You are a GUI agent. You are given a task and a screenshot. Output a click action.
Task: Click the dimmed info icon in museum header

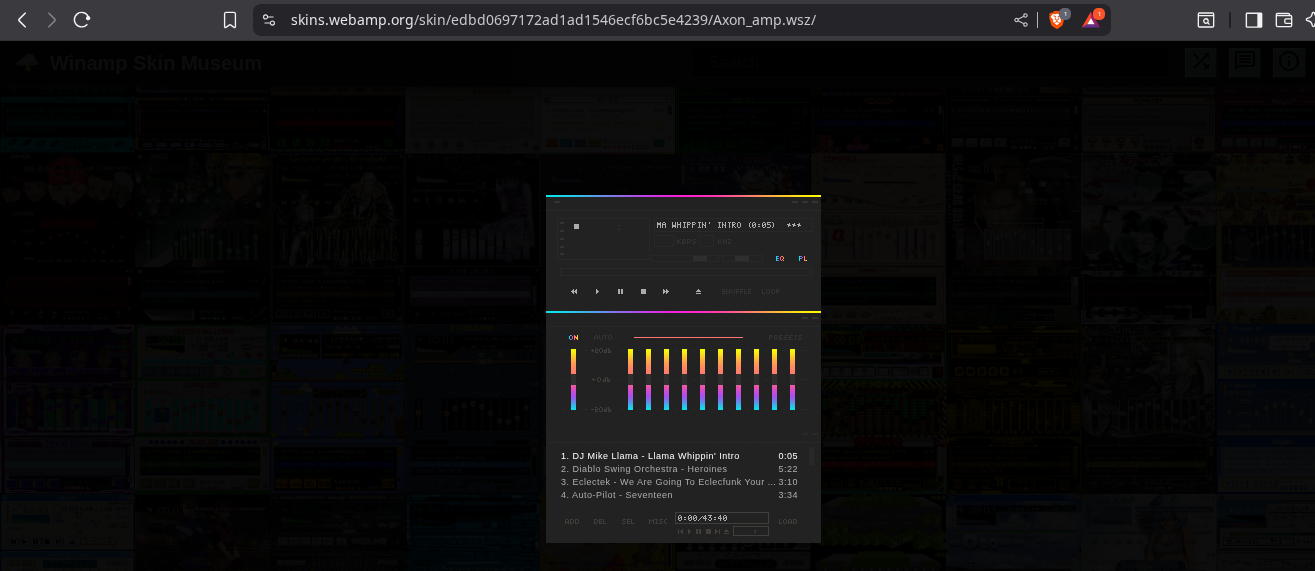click(1288, 62)
